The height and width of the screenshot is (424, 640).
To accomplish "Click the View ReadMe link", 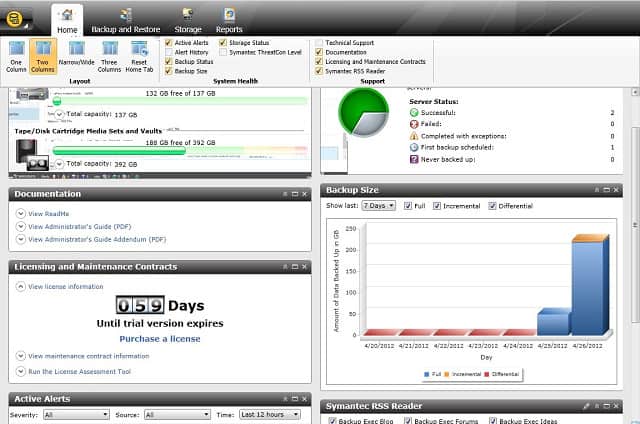I will click(x=49, y=213).
